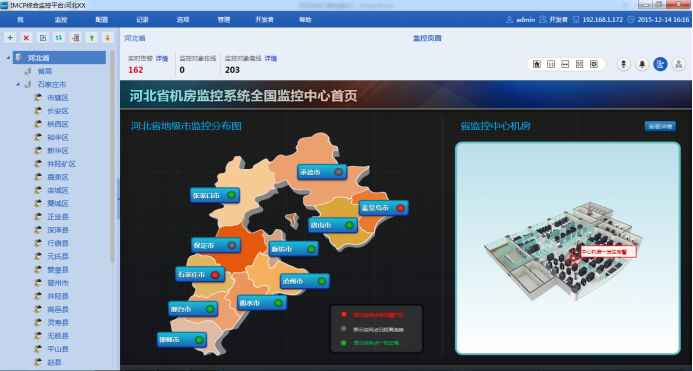Viewport: 693px width, 371px height.
Task: Click the fit-to-screen expand icon
Action: (x=579, y=64)
